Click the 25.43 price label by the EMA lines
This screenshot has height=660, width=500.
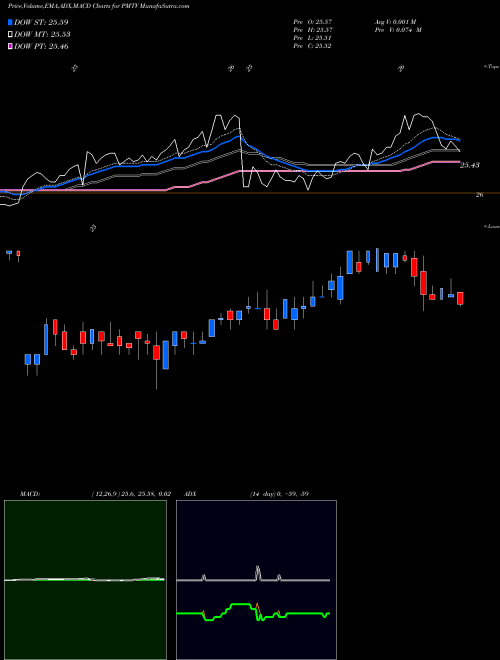point(470,165)
